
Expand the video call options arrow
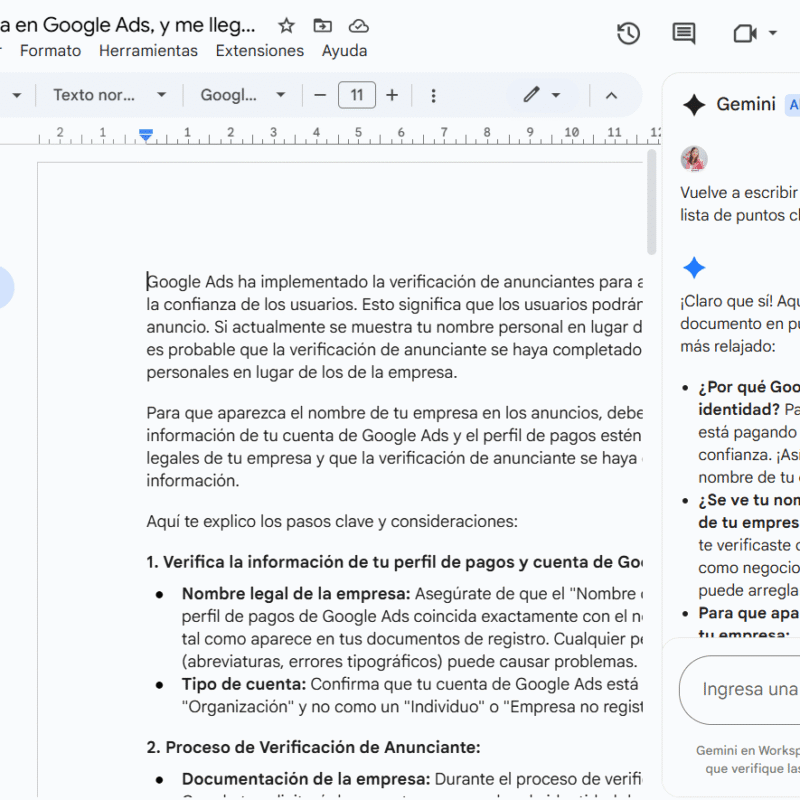[773, 33]
